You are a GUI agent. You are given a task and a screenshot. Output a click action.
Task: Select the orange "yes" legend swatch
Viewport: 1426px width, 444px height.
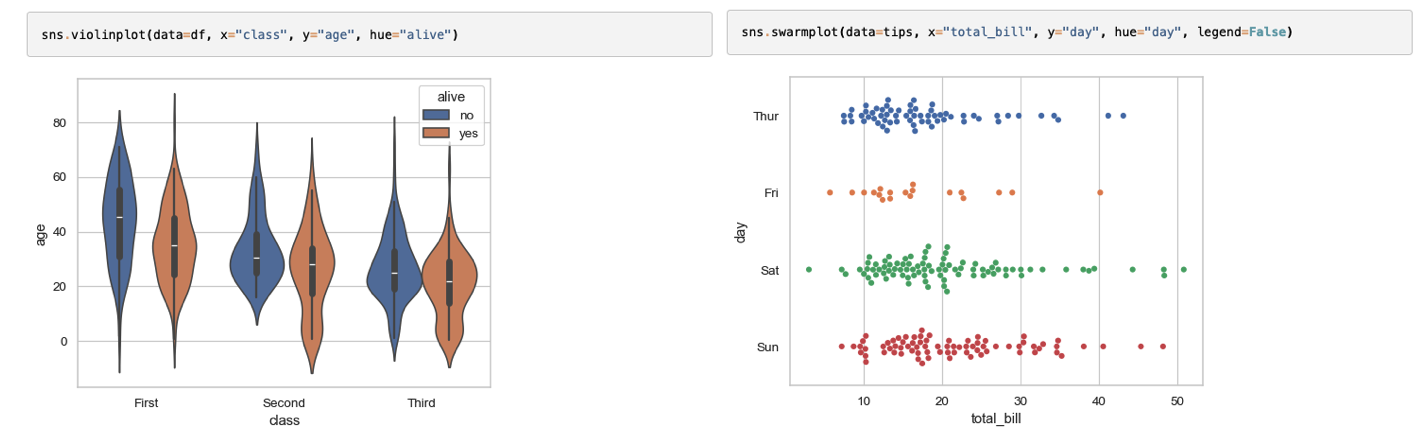coord(437,133)
